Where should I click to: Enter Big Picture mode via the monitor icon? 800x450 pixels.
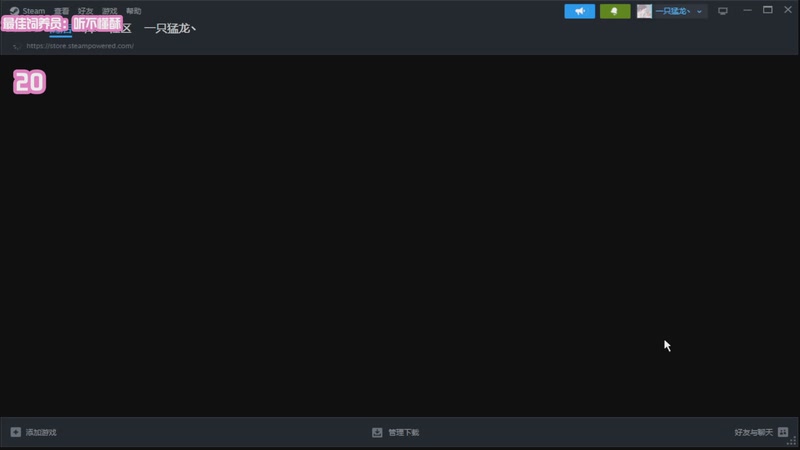(x=723, y=11)
